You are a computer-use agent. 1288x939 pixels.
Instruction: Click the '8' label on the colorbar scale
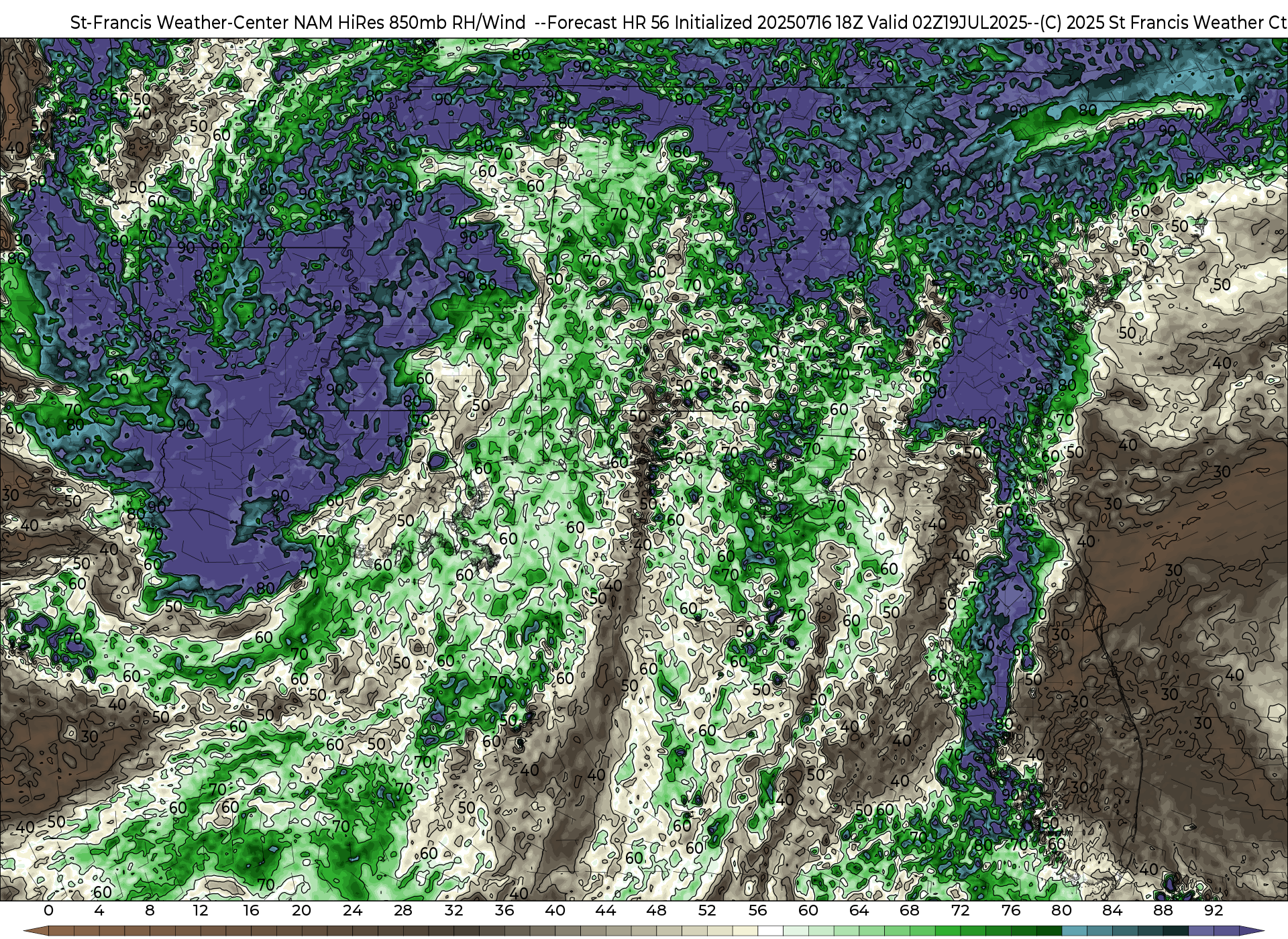point(150,911)
